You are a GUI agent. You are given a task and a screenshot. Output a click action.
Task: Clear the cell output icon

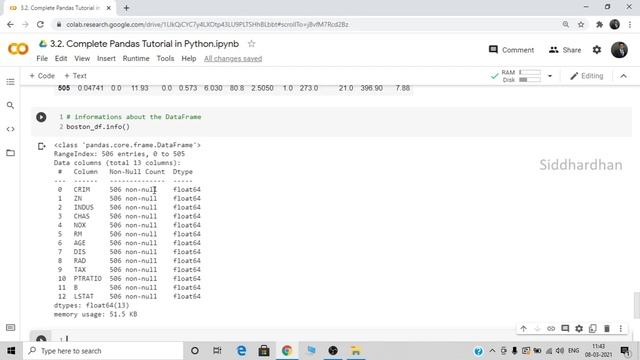(41, 146)
